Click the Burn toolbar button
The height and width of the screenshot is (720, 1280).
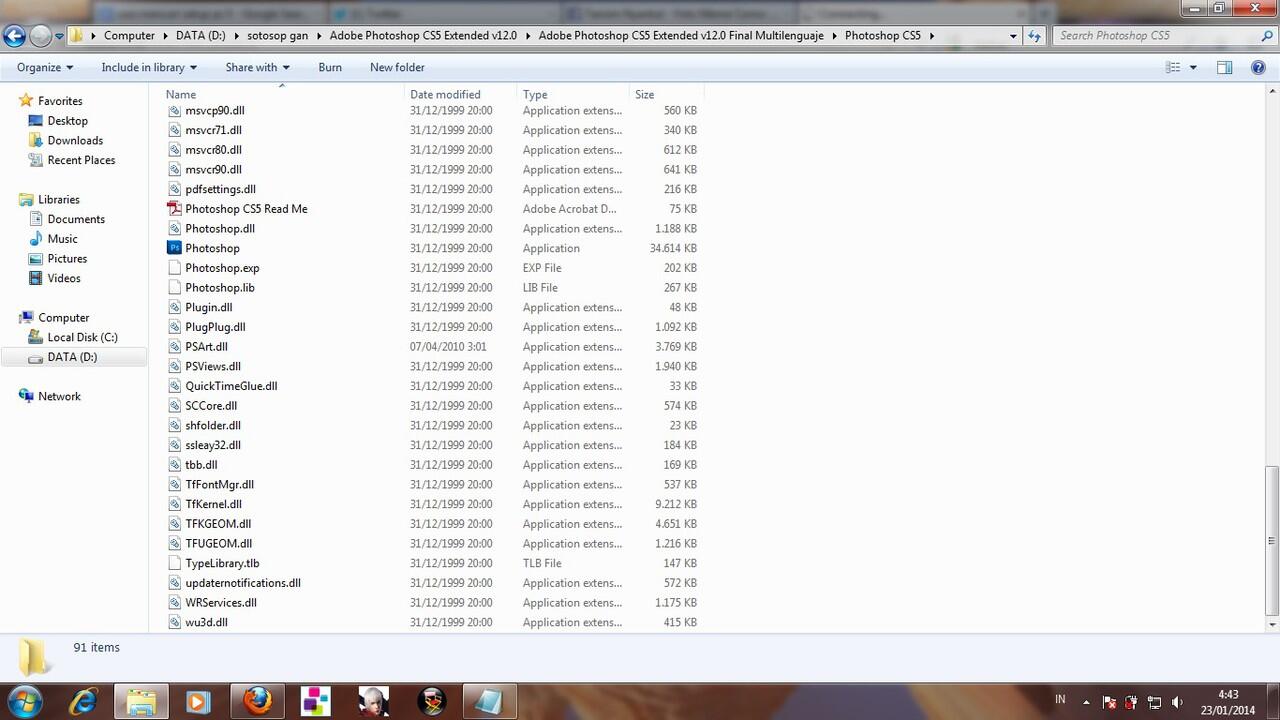click(330, 67)
